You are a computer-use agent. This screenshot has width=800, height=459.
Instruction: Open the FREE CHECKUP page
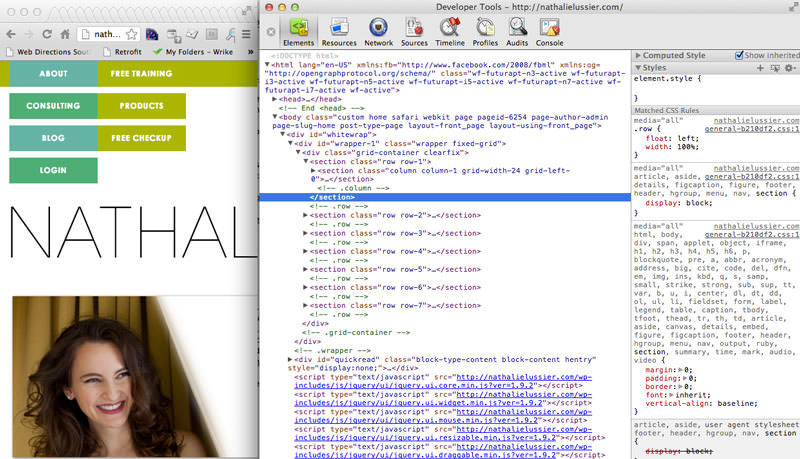[x=141, y=138]
